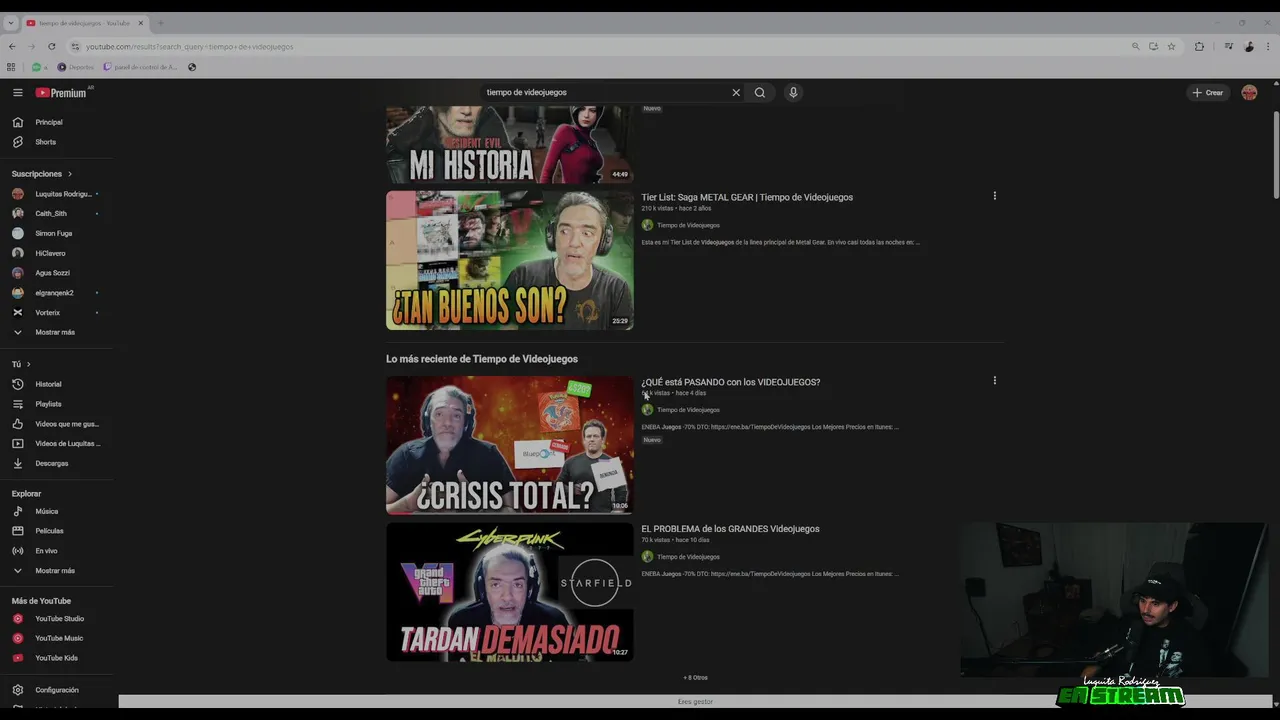Open ¿QUÉ está PASANDO con los VIDEOJUEGOS? title
This screenshot has height=720, width=1280.
(731, 382)
